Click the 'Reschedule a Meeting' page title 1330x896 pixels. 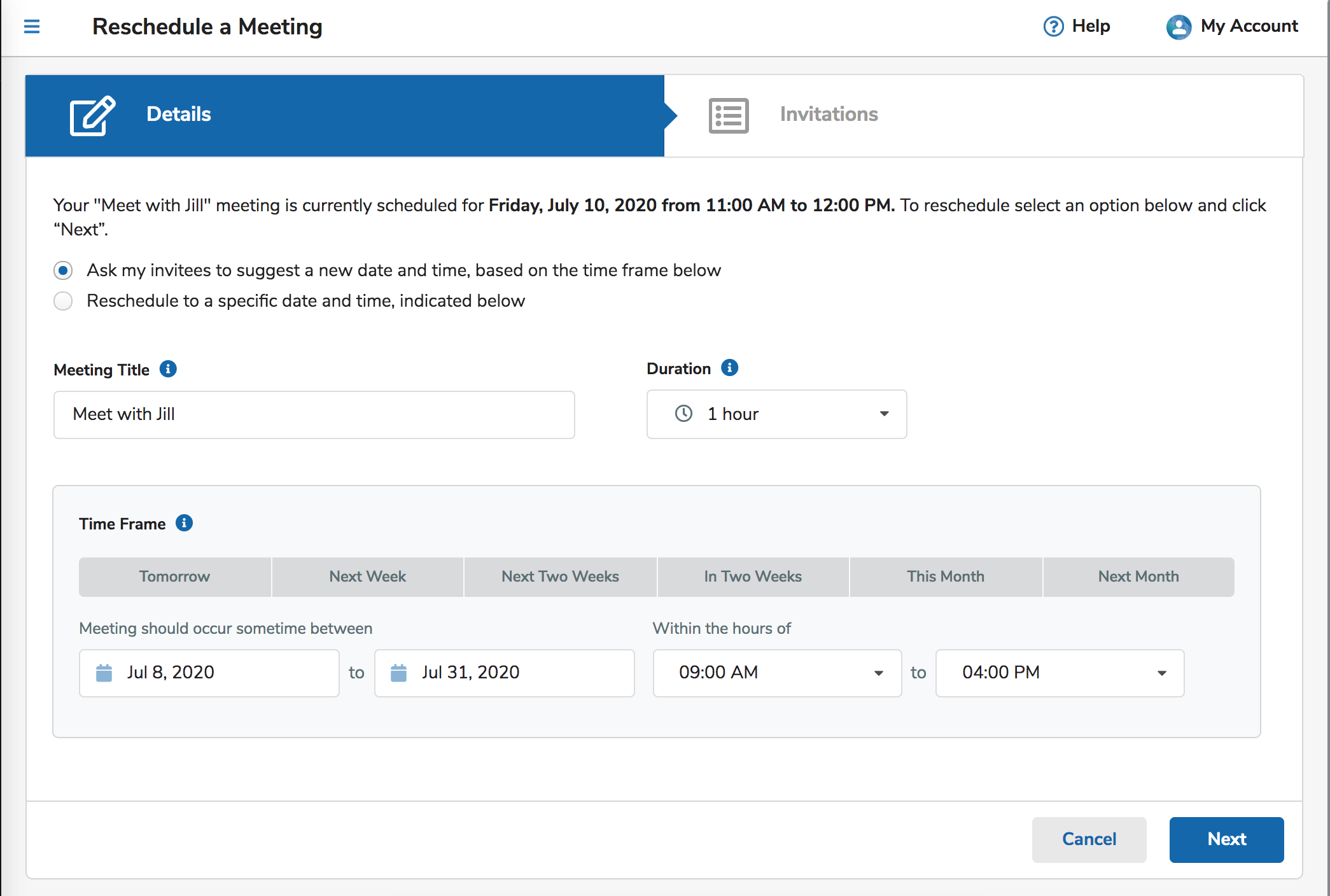point(207,27)
